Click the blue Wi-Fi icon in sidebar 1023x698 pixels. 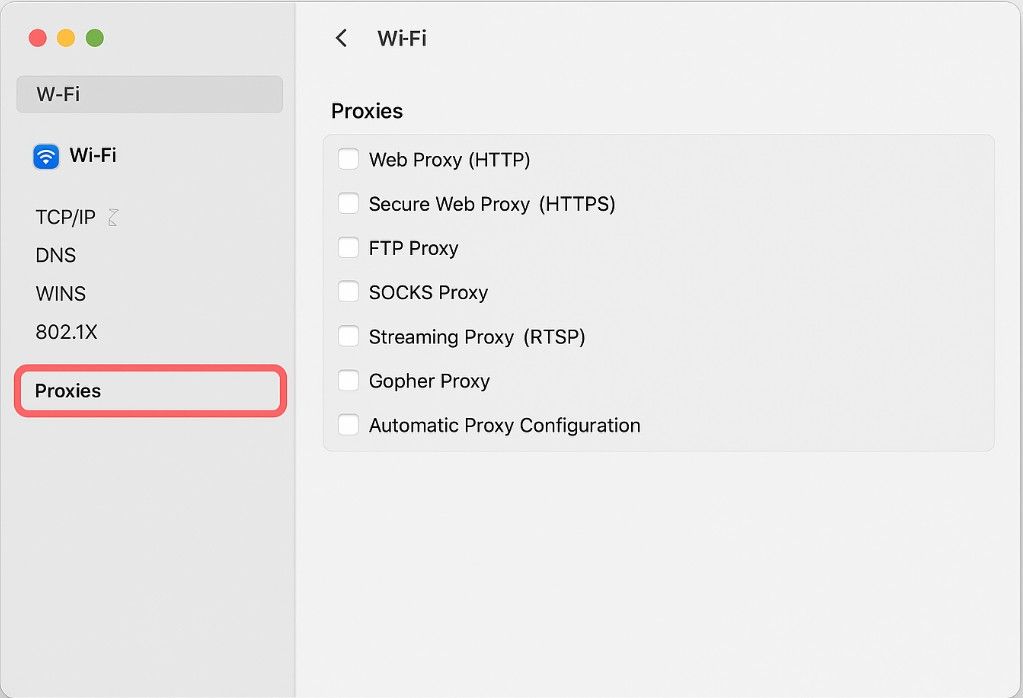coord(46,157)
